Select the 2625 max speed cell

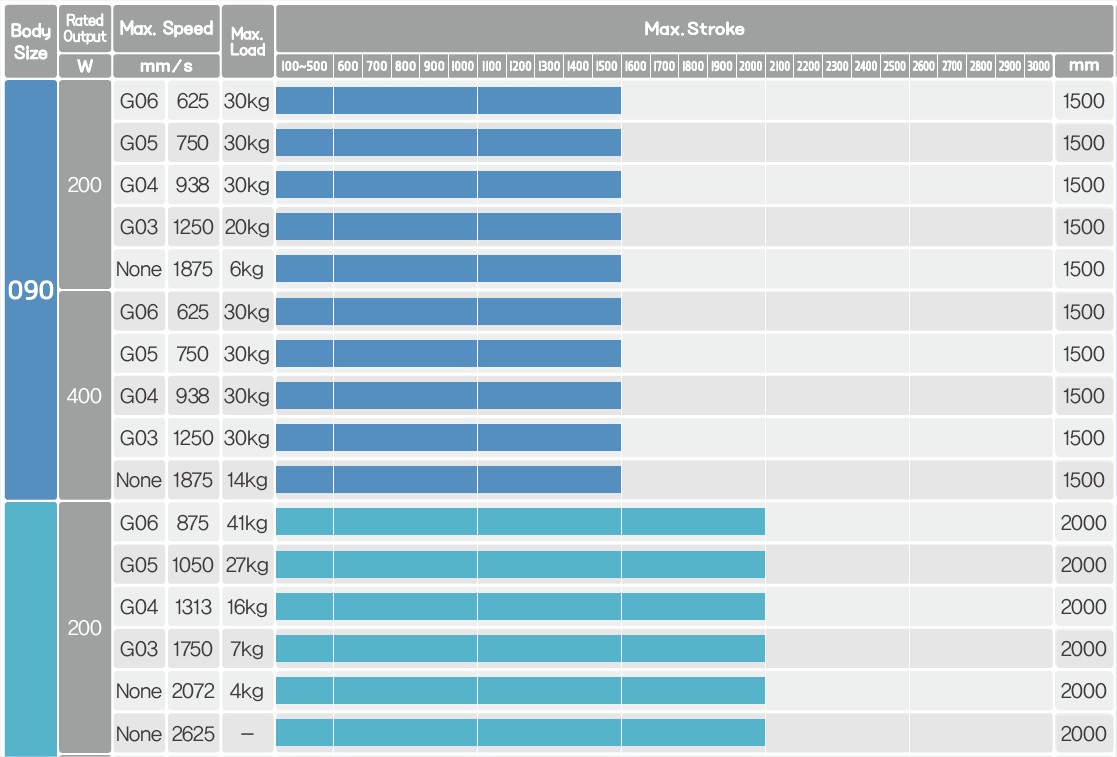[193, 733]
